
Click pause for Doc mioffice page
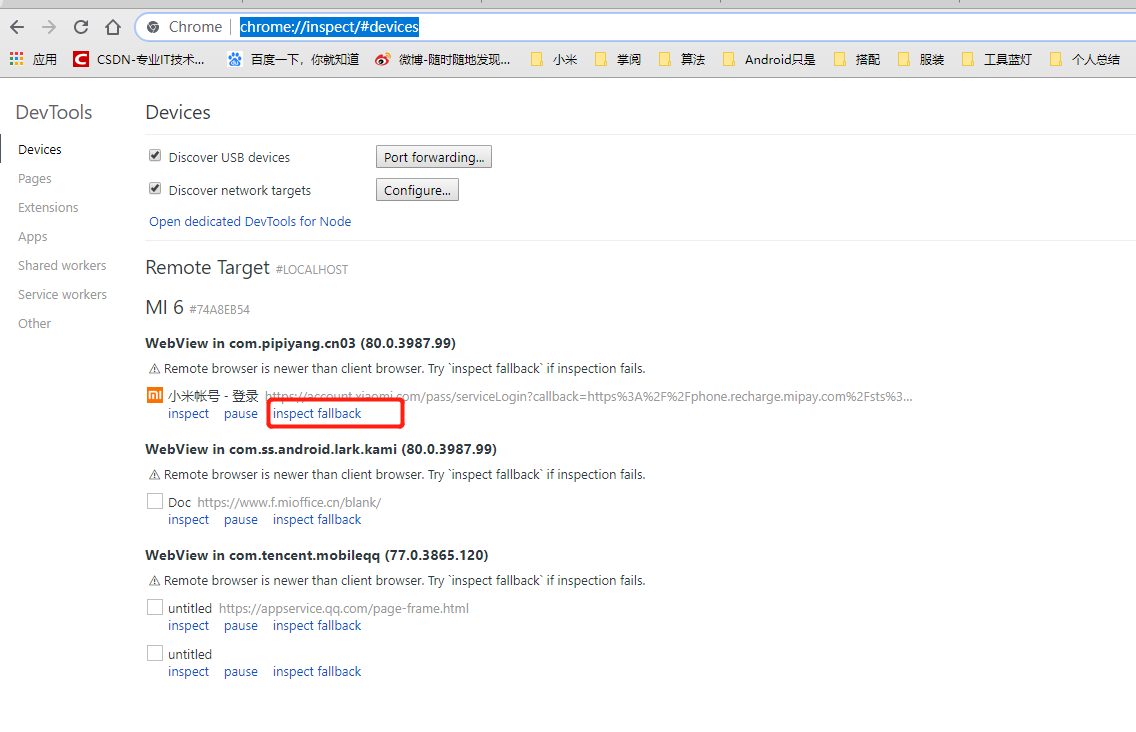(x=241, y=519)
